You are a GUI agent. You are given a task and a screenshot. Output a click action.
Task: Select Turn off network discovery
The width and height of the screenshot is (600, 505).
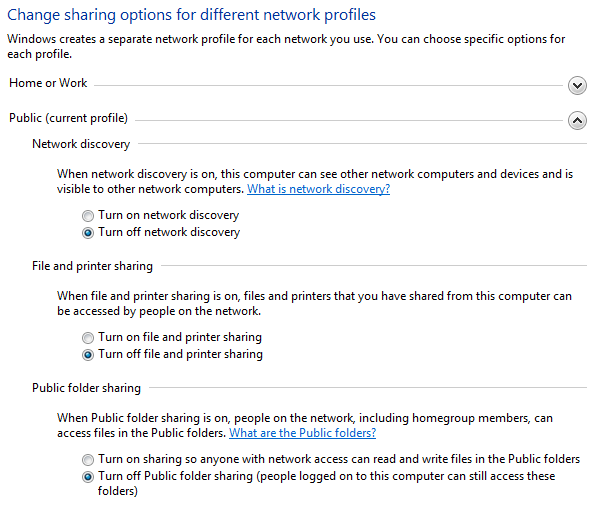[89, 232]
